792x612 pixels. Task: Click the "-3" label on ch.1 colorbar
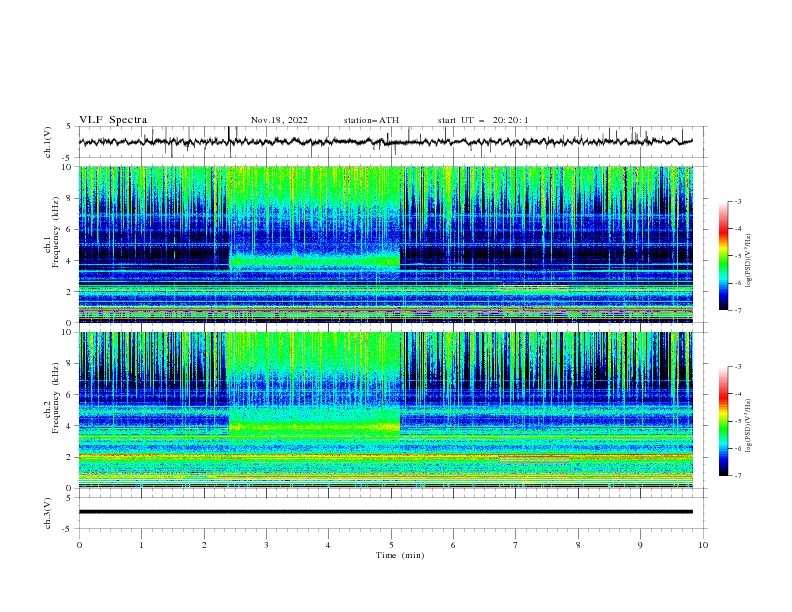click(x=737, y=201)
